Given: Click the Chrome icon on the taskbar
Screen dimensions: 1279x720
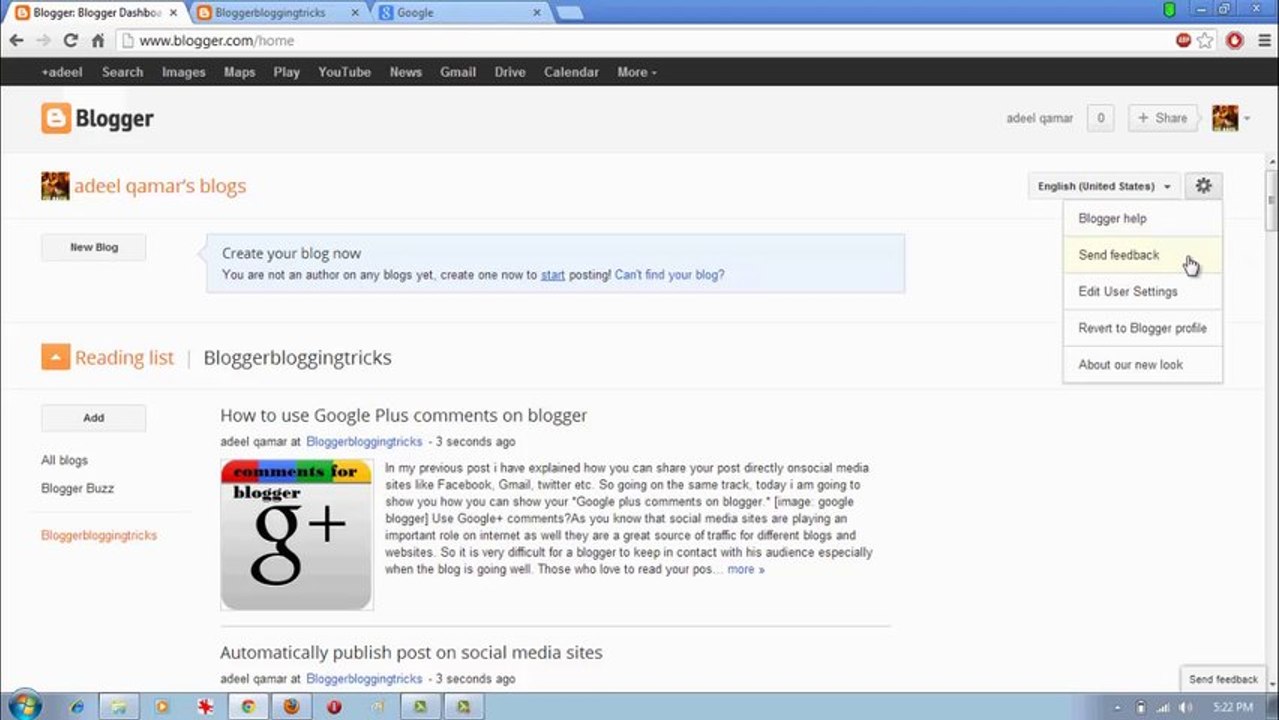Looking at the screenshot, I should (248, 706).
